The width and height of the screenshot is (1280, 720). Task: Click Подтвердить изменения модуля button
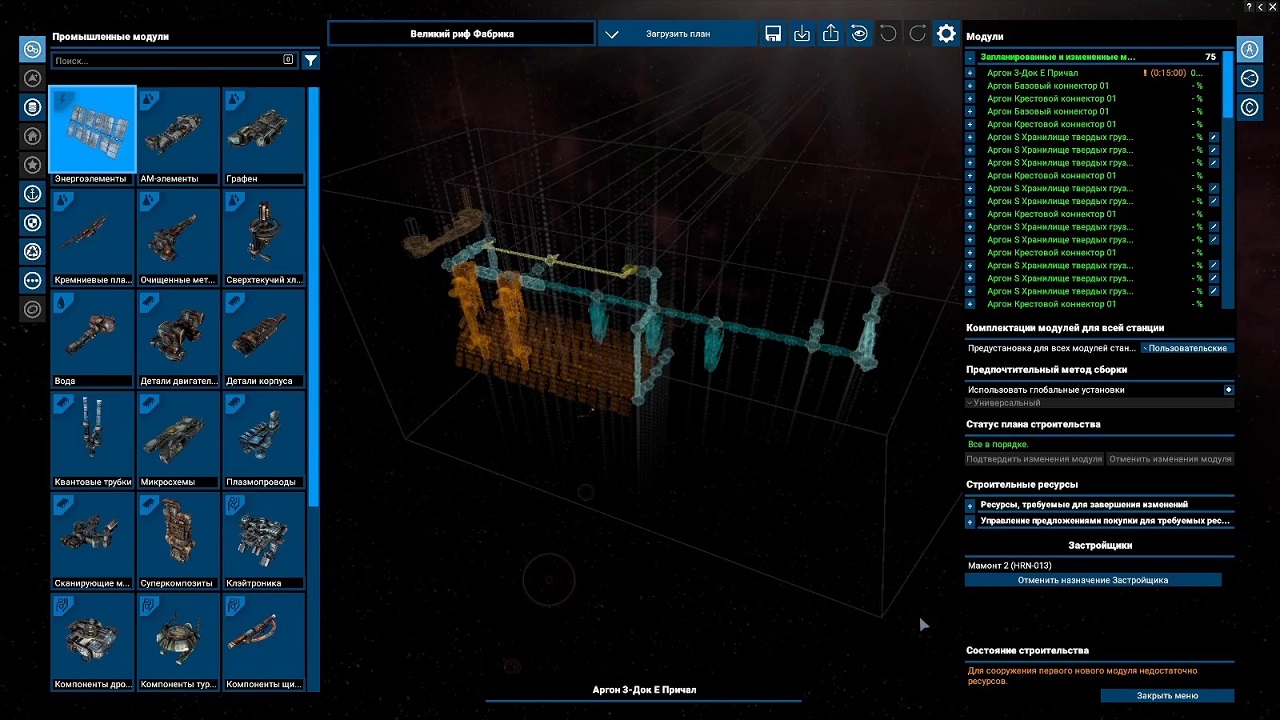pyautogui.click(x=1034, y=459)
